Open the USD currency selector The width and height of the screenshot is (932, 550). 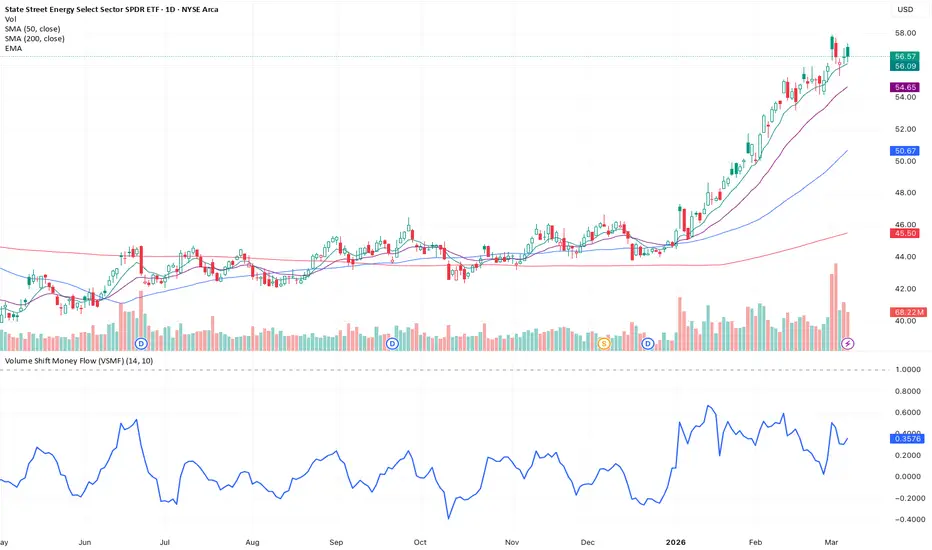tap(905, 9)
